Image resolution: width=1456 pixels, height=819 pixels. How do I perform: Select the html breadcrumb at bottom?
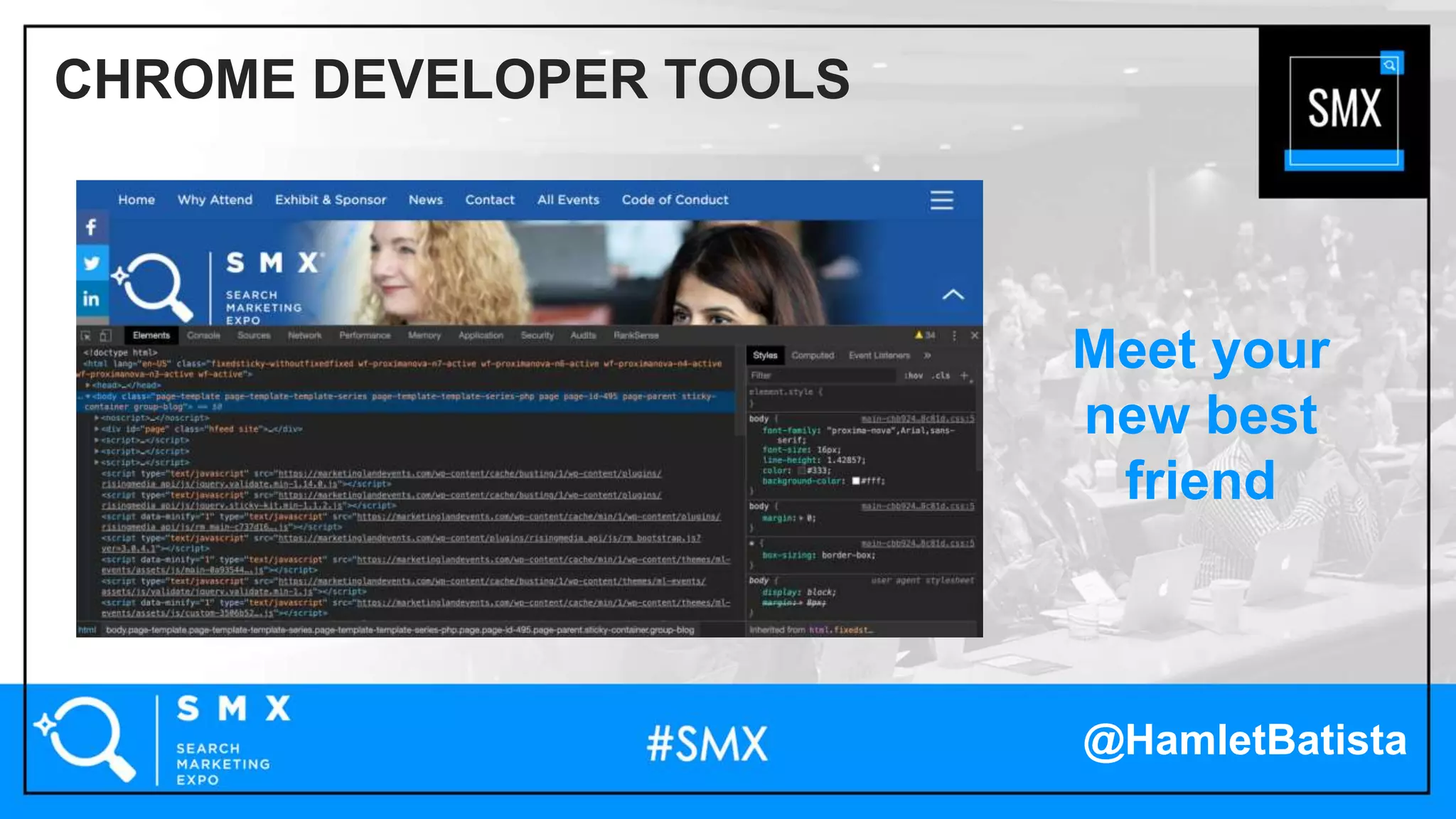tap(87, 630)
